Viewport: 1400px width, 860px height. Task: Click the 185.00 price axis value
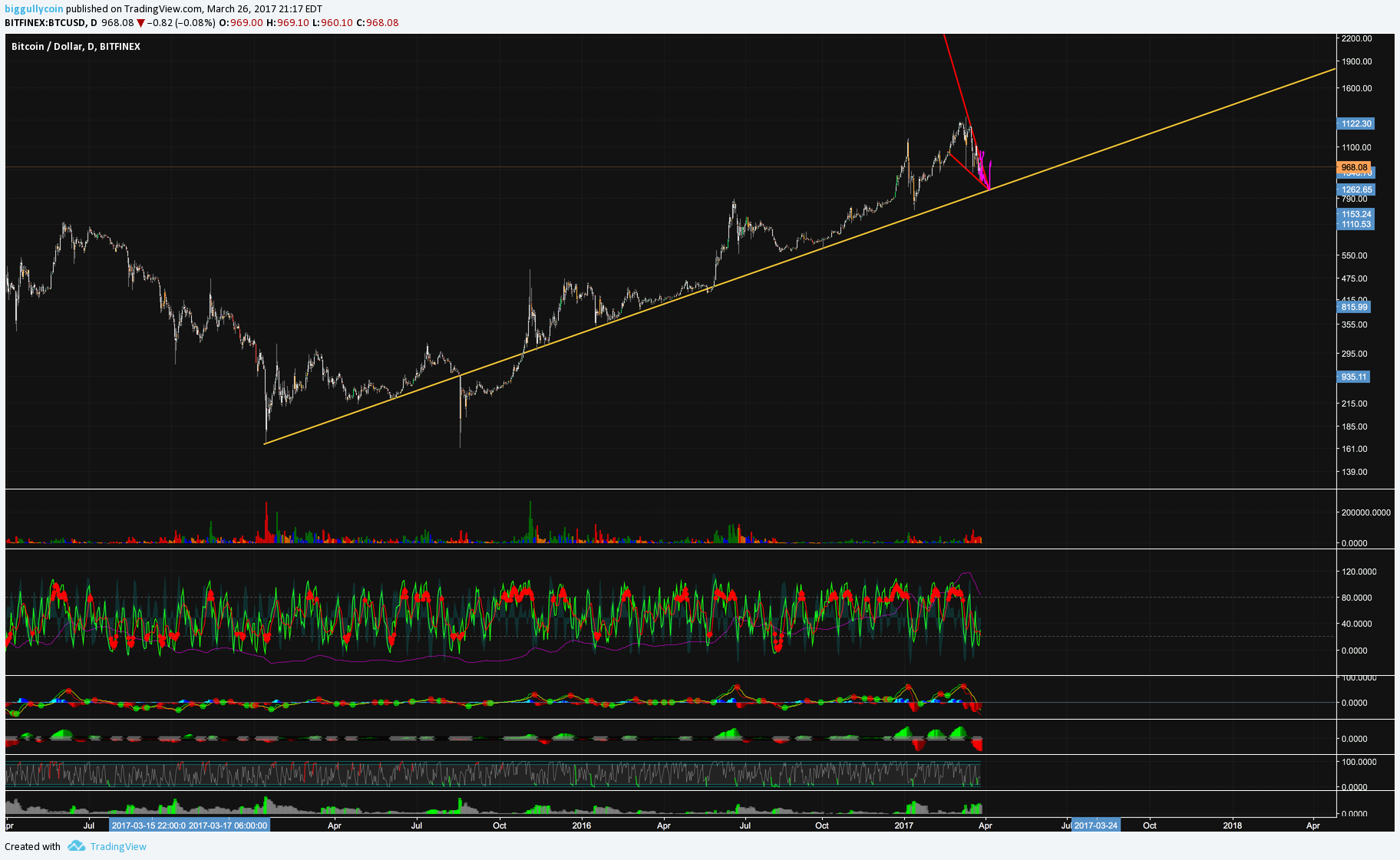(x=1354, y=427)
